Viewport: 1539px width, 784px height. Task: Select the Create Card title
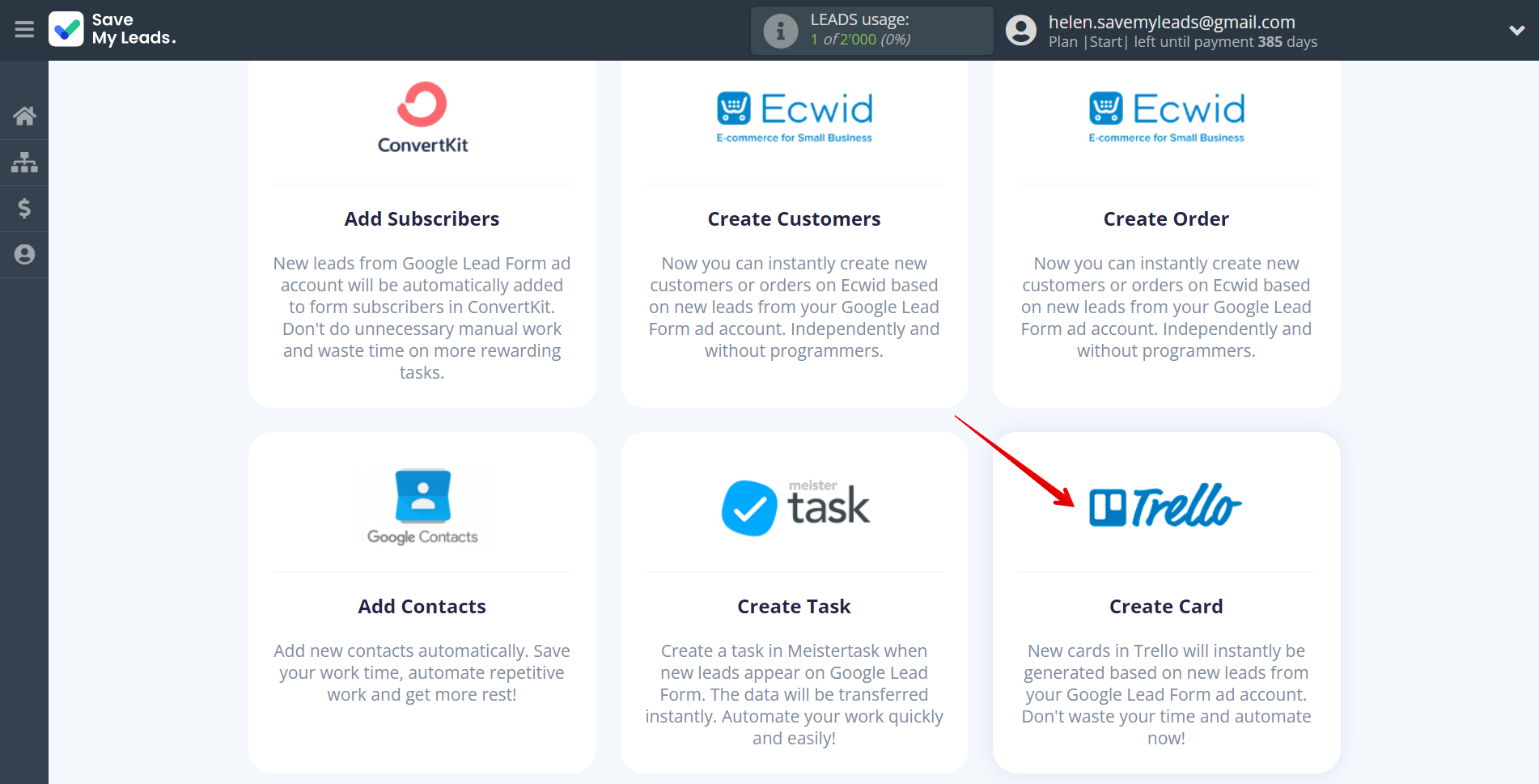coord(1166,607)
